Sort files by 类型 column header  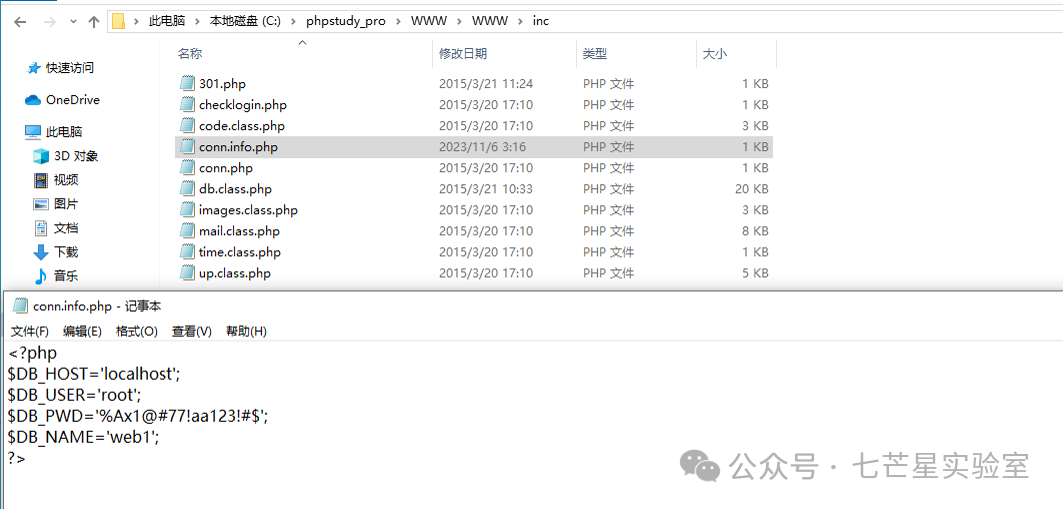[x=595, y=54]
